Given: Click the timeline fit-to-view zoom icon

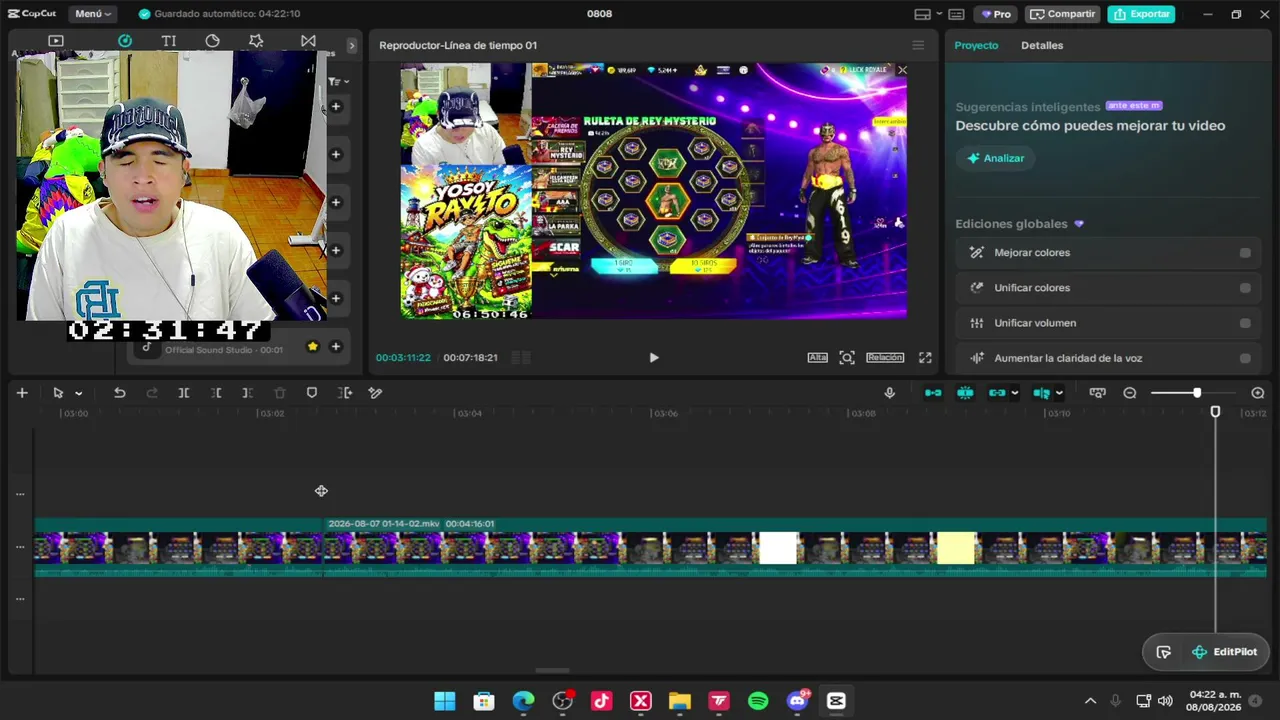Looking at the screenshot, I should (x=1098, y=393).
